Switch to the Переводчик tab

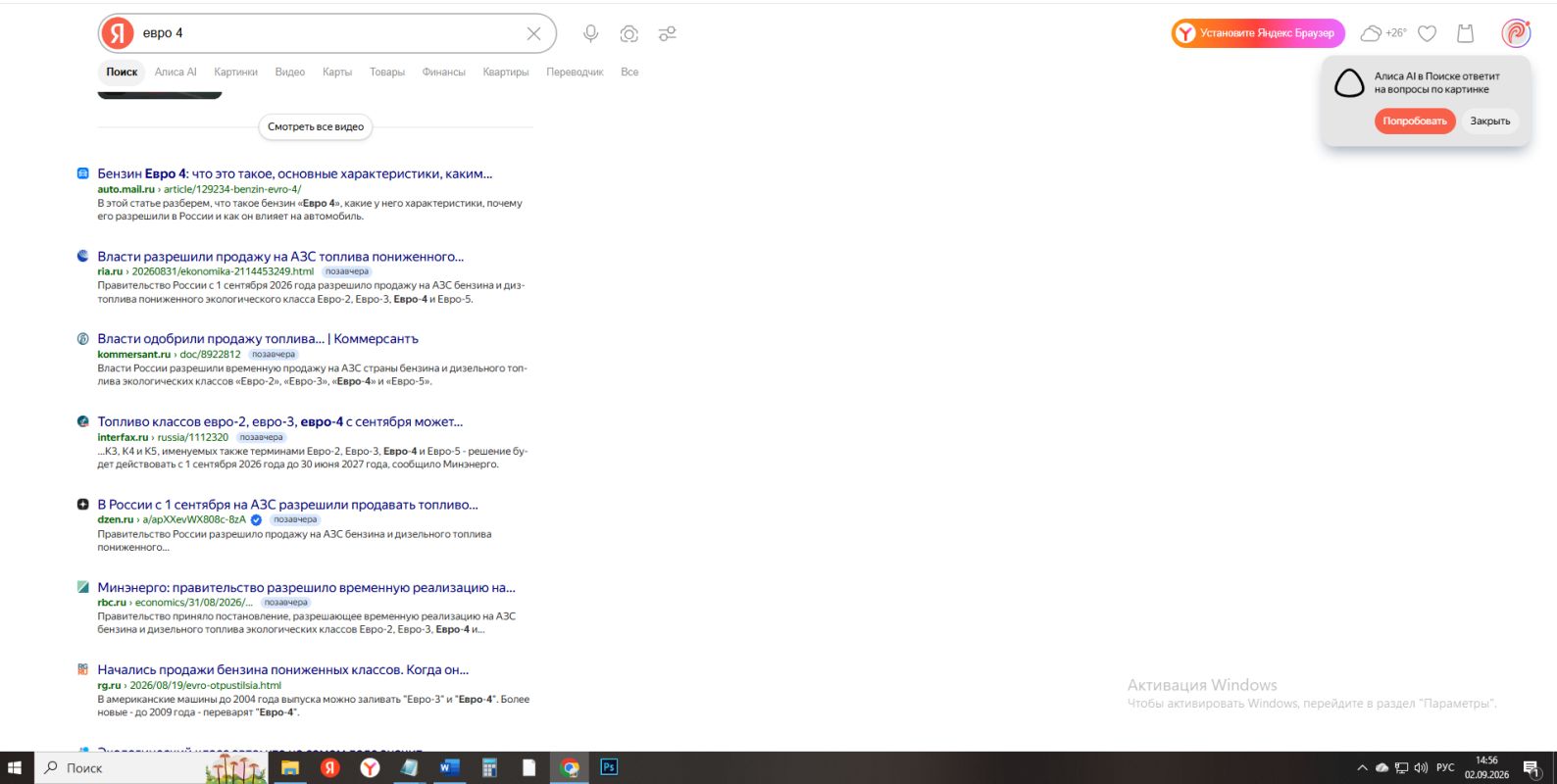(x=575, y=72)
